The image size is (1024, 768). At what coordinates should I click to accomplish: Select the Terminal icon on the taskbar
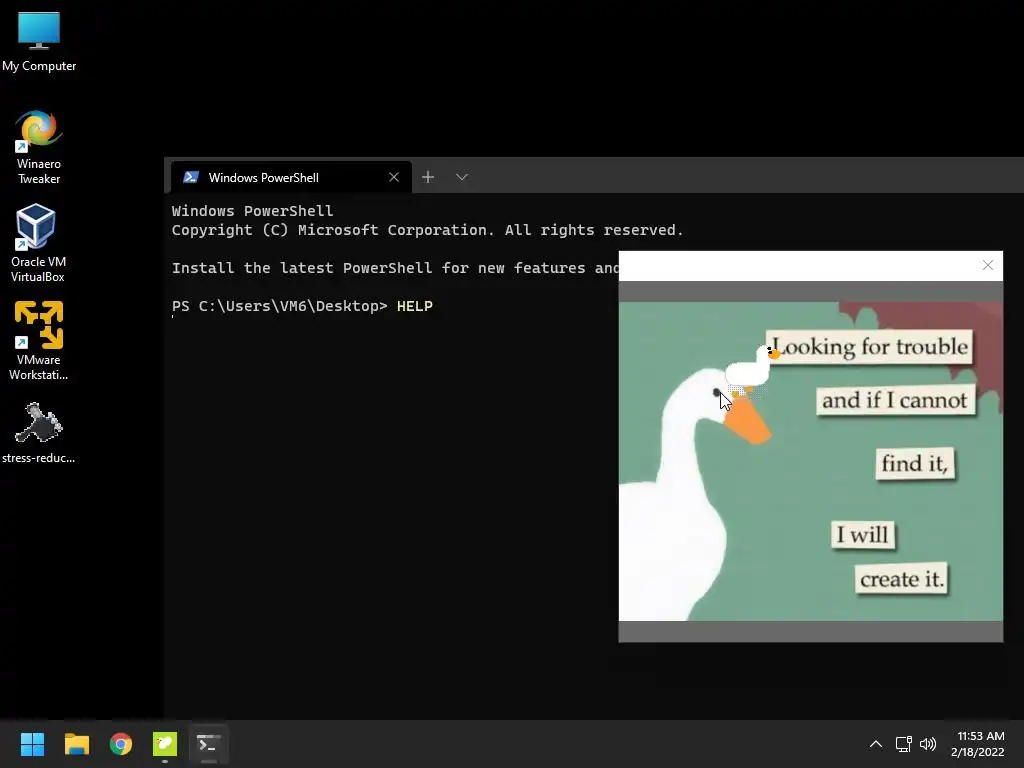coord(209,744)
